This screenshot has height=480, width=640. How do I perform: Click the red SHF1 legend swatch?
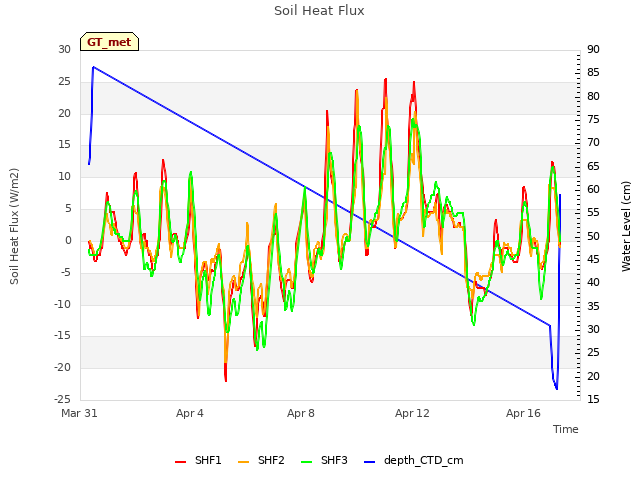(180, 462)
